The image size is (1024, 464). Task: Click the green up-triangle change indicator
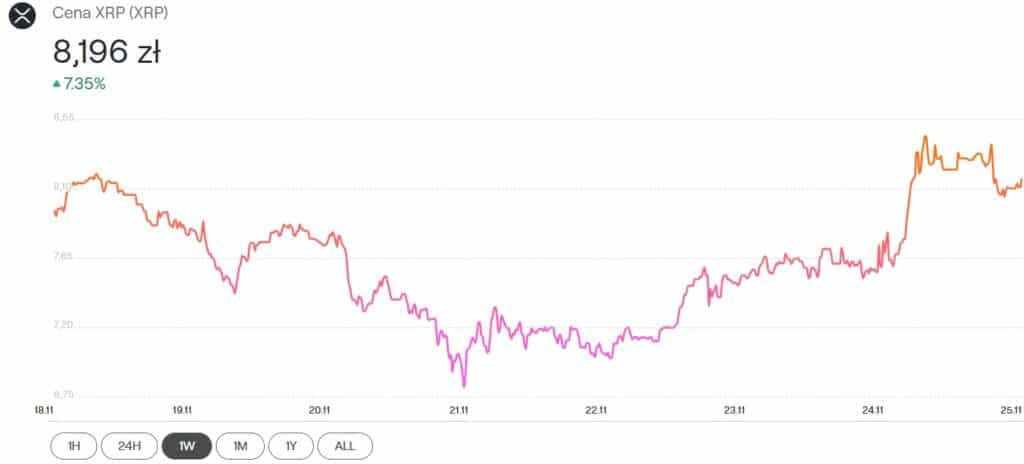pos(56,84)
